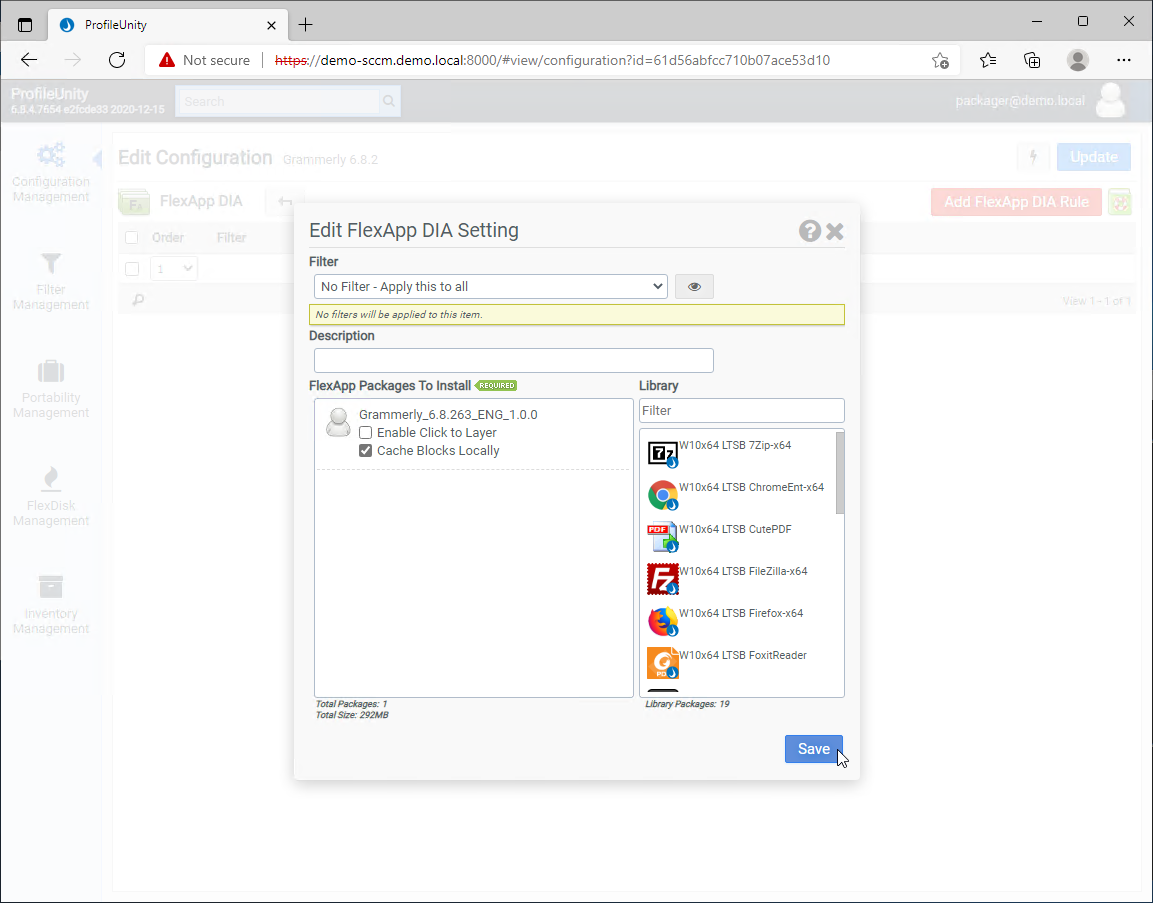1153x903 pixels.
Task: Close the Edit FlexApp DIA Setting dialog
Action: [x=835, y=232]
